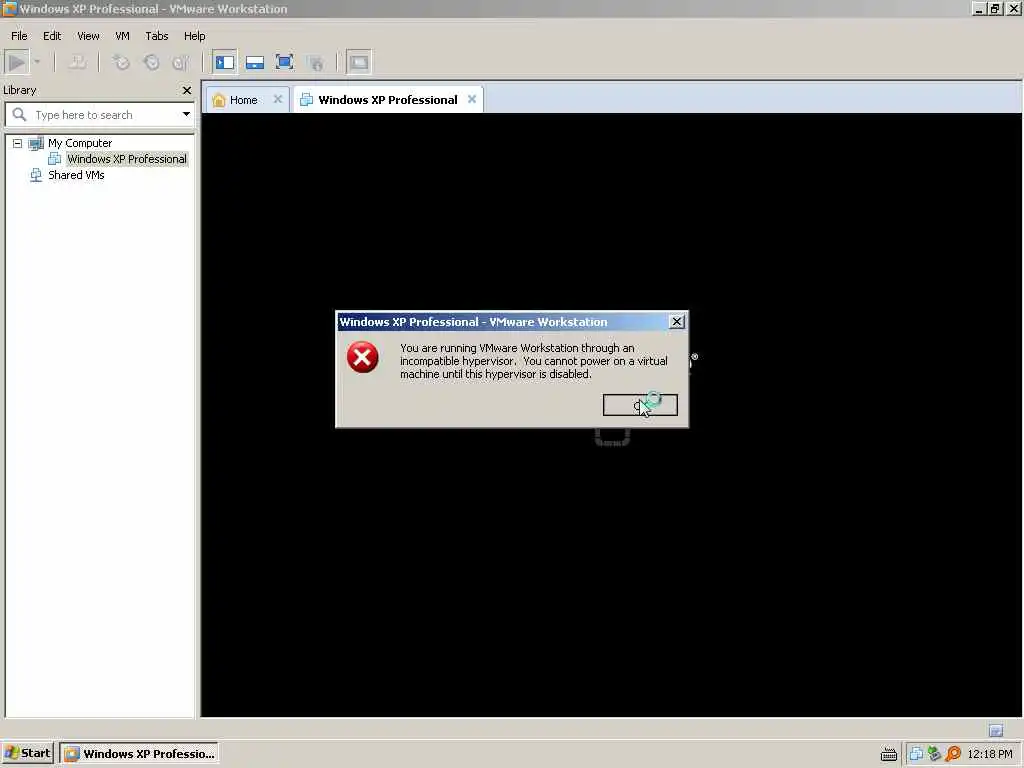Click the green arrow device tray icon
The image size is (1024, 768).
pyautogui.click(x=935, y=754)
